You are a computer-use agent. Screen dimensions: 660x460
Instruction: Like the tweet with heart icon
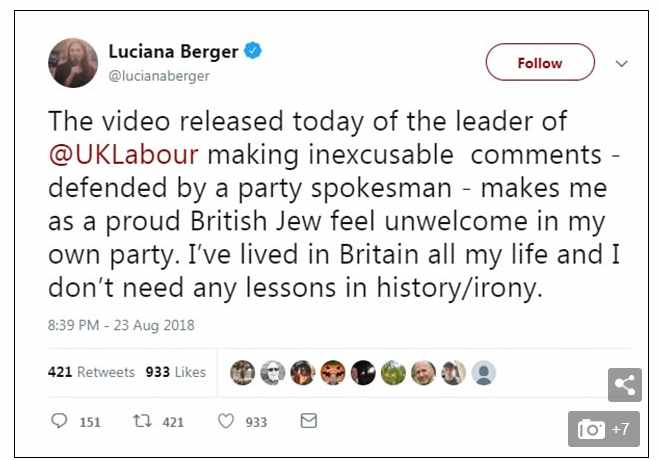coord(226,421)
